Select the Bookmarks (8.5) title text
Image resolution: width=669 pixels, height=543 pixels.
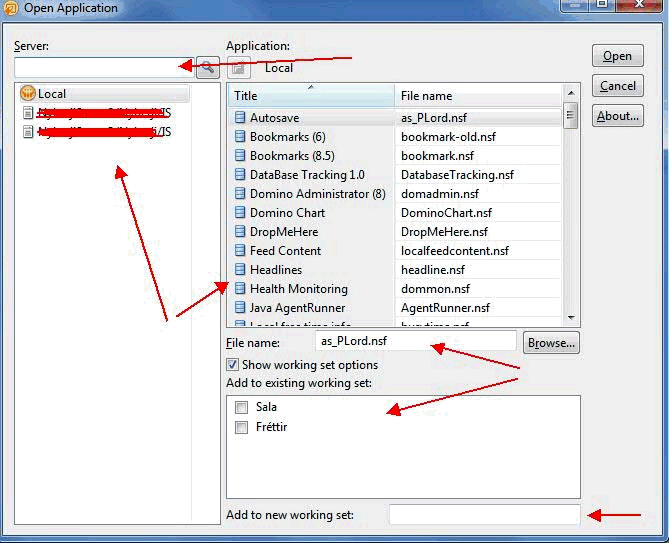point(292,156)
